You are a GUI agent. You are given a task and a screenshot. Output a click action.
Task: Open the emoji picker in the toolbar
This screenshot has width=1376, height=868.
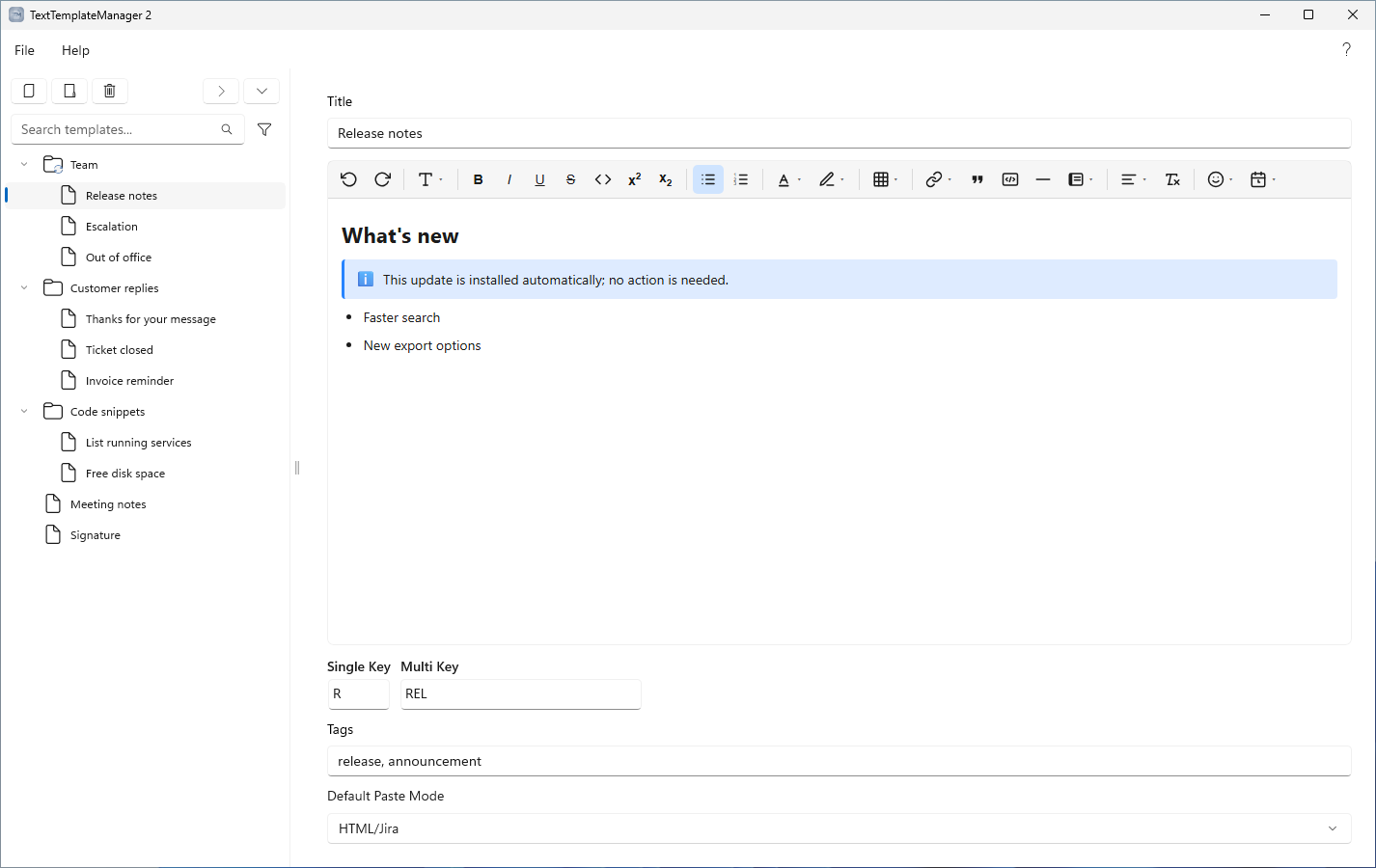pos(1220,179)
